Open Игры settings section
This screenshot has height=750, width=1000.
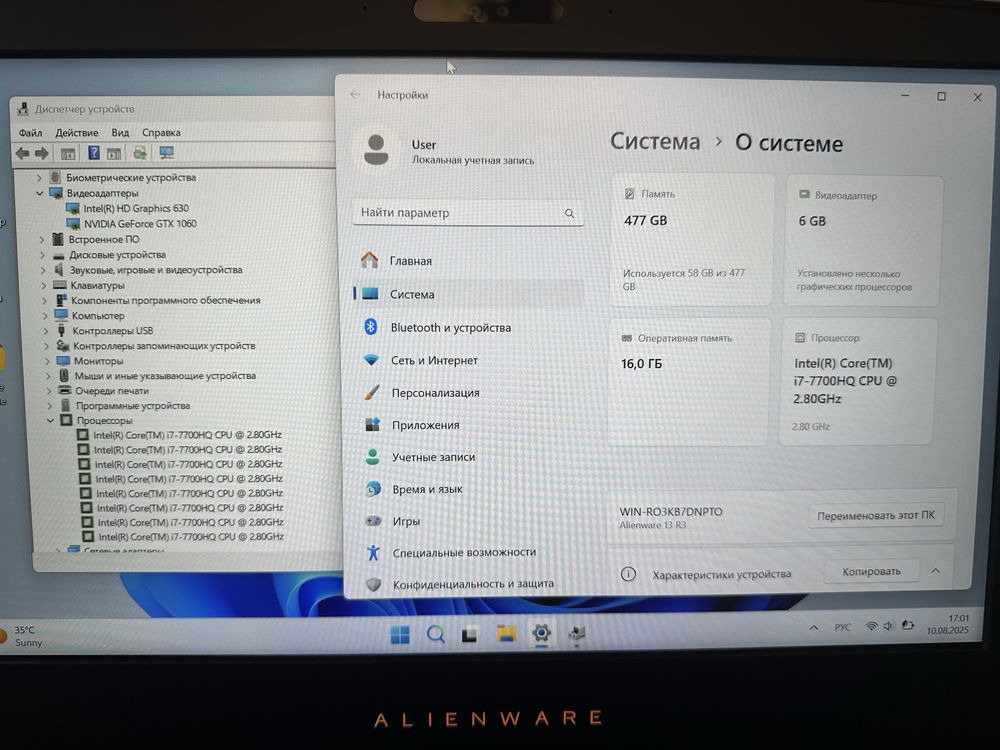point(406,521)
